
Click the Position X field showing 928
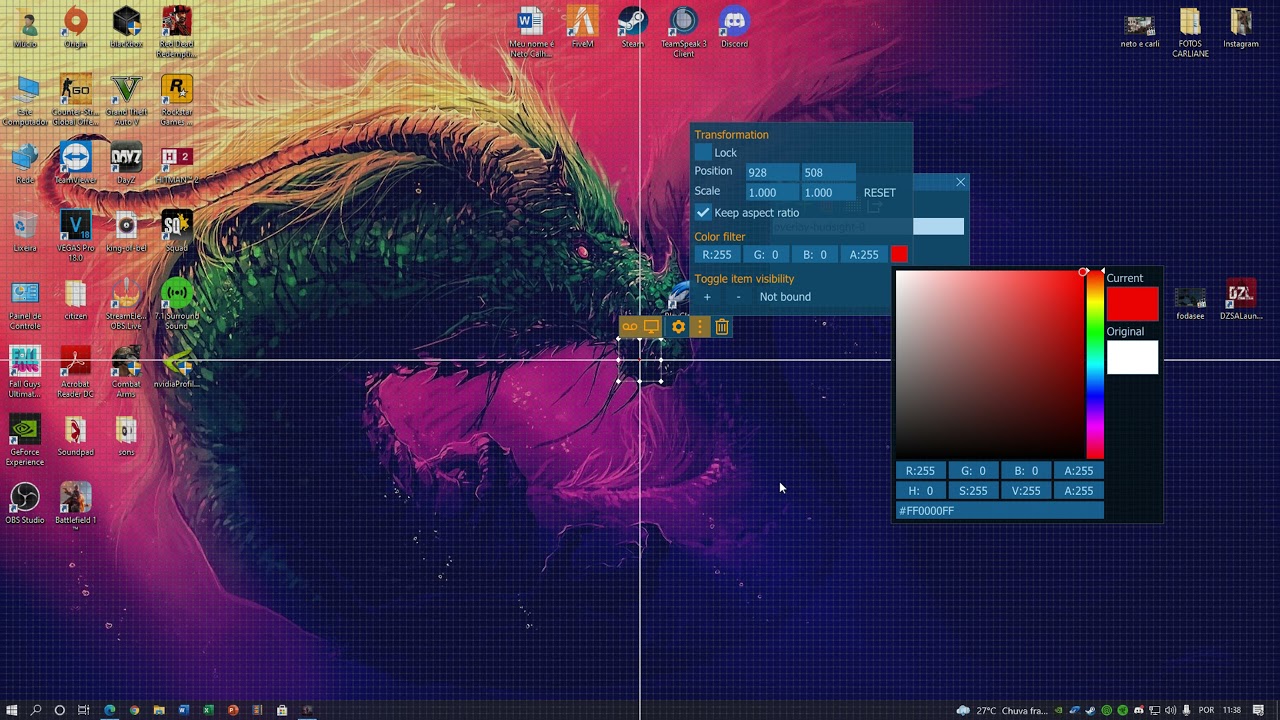pos(772,172)
